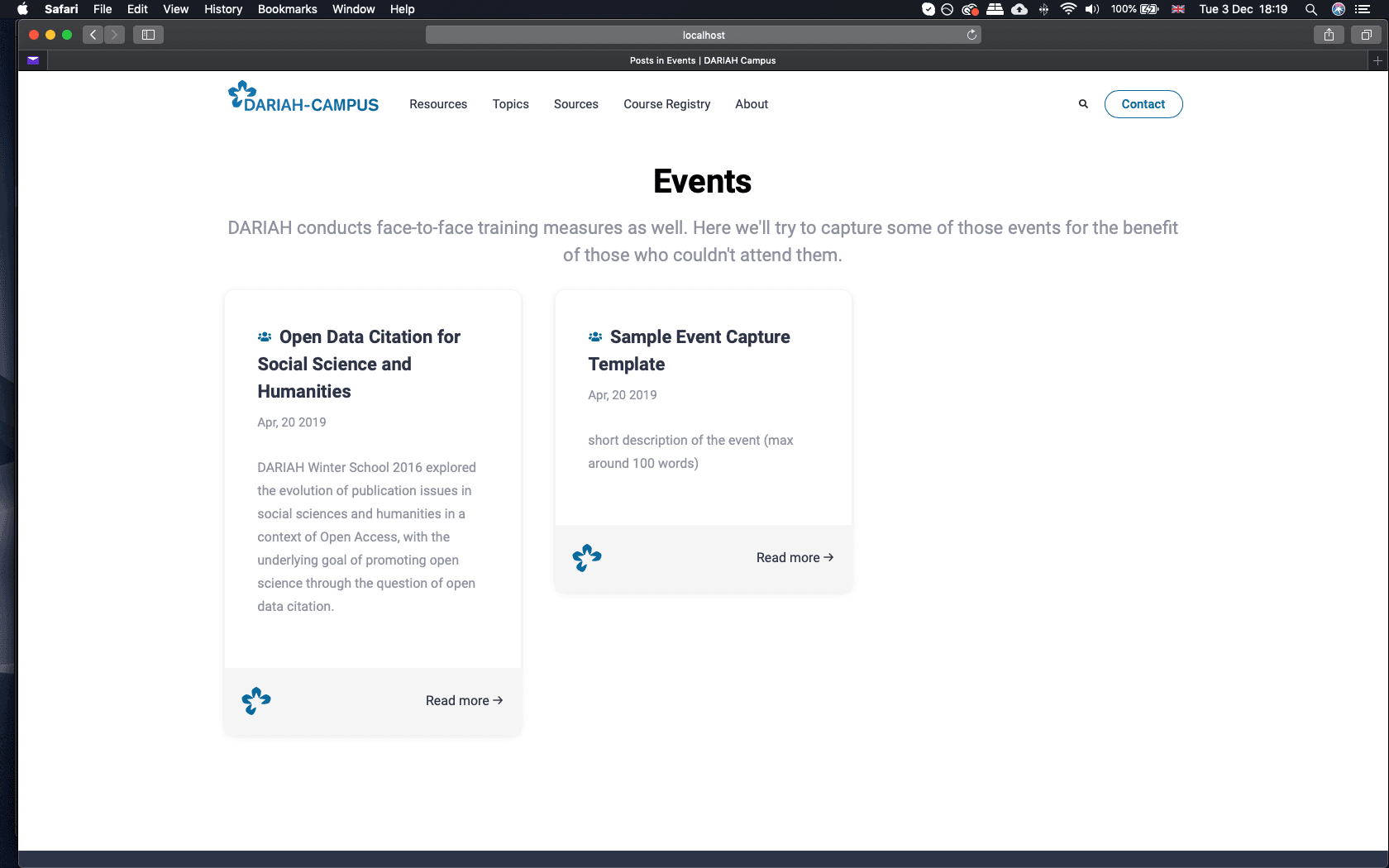Image resolution: width=1389 pixels, height=868 pixels.
Task: Click the Wi-Fi icon in the menu bar
Action: tap(1068, 9)
